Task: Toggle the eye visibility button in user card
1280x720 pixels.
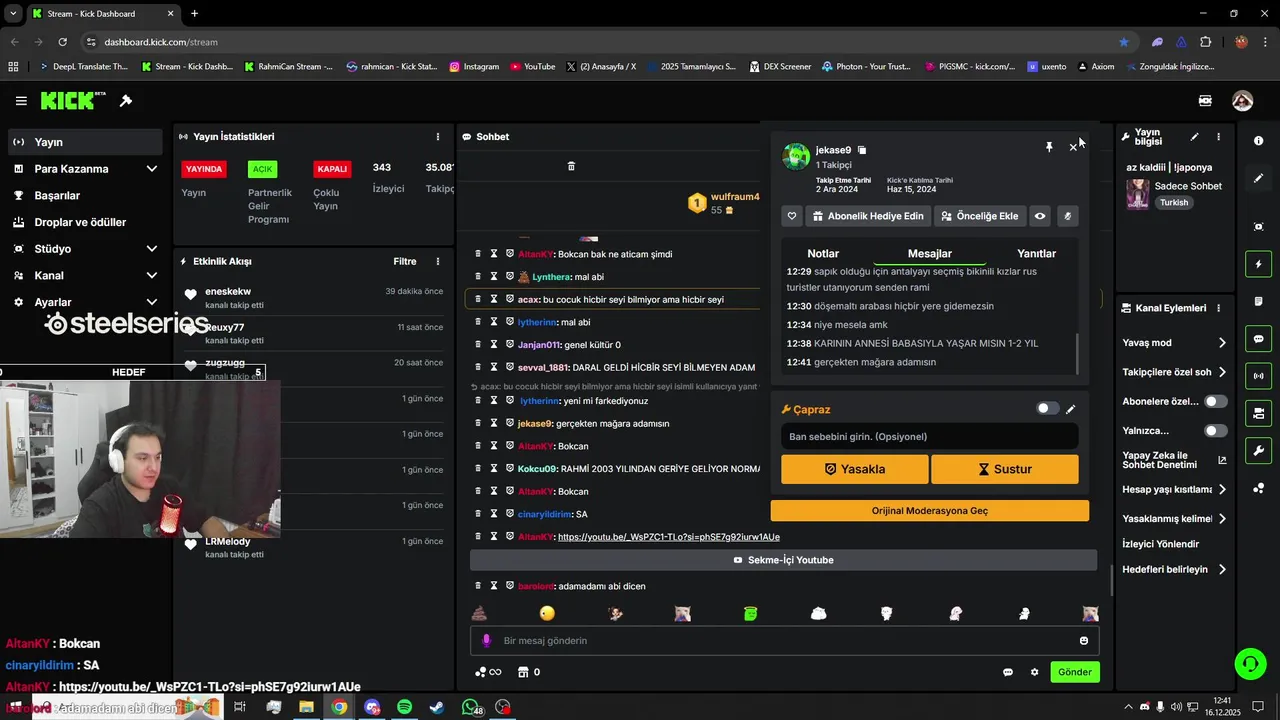Action: [x=1040, y=216]
